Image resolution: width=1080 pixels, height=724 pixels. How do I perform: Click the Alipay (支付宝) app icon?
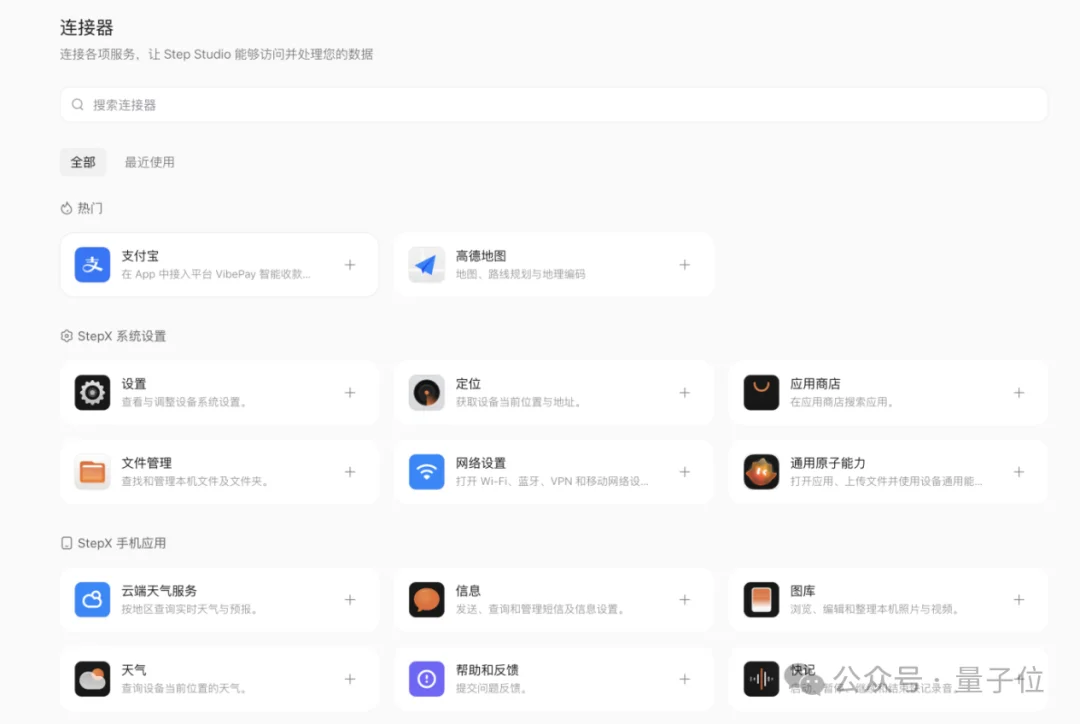click(x=92, y=265)
